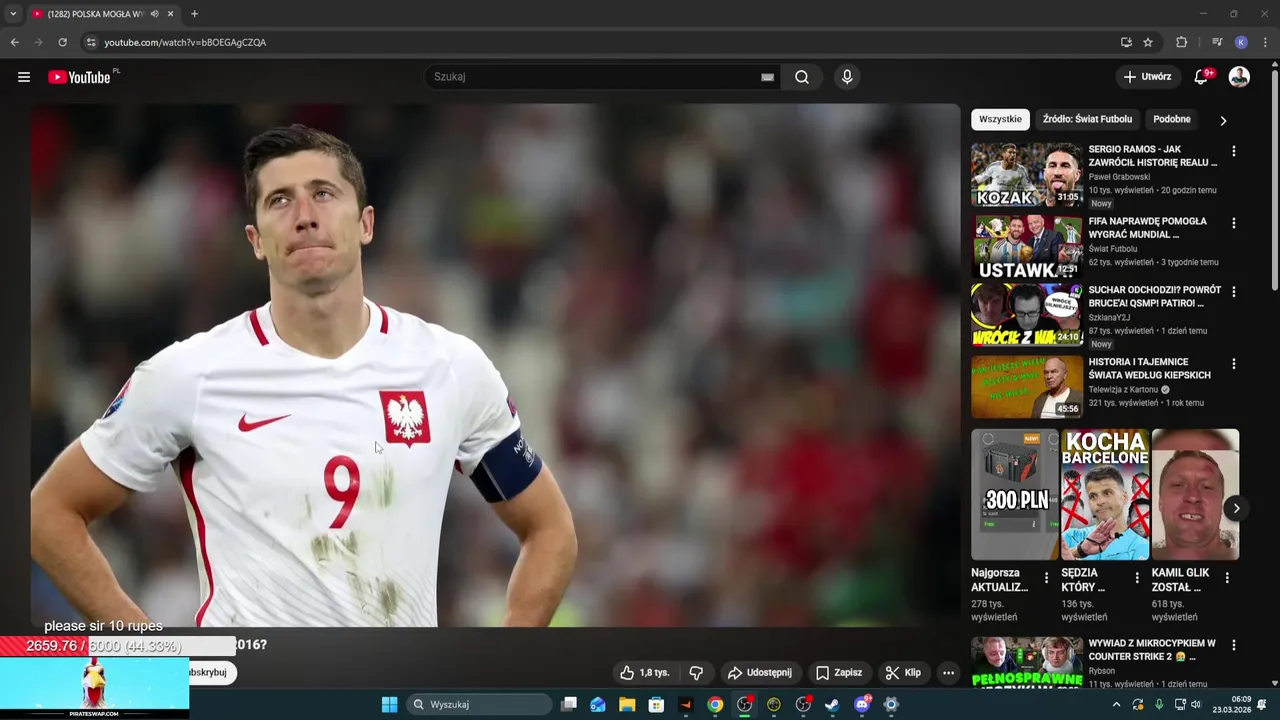Open options for Kamil Glik short
This screenshot has width=1280, height=720.
(1227, 578)
